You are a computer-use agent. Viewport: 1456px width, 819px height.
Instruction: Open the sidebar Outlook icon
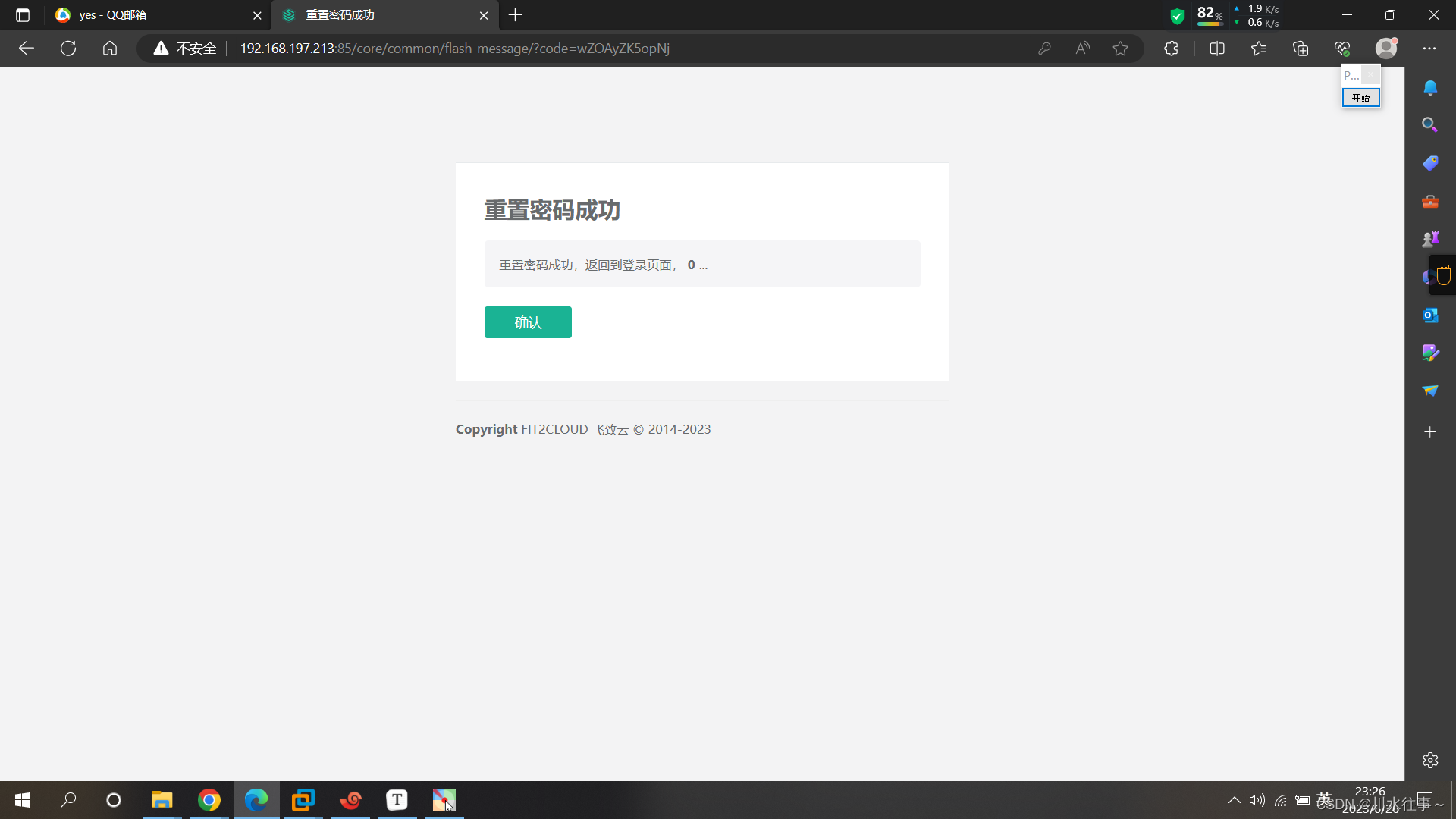click(x=1430, y=315)
